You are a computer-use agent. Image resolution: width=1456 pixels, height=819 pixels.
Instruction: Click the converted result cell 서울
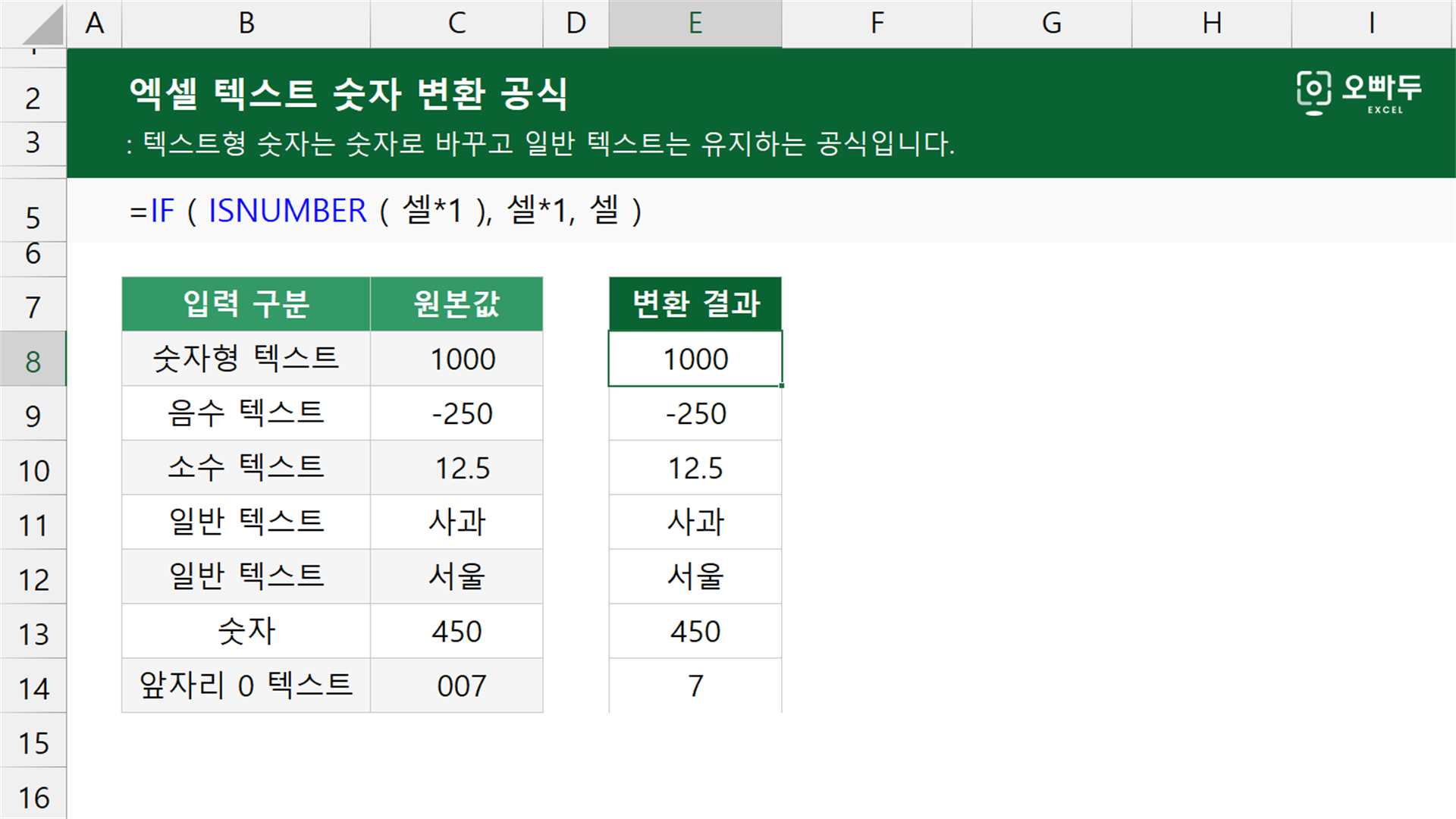click(695, 577)
